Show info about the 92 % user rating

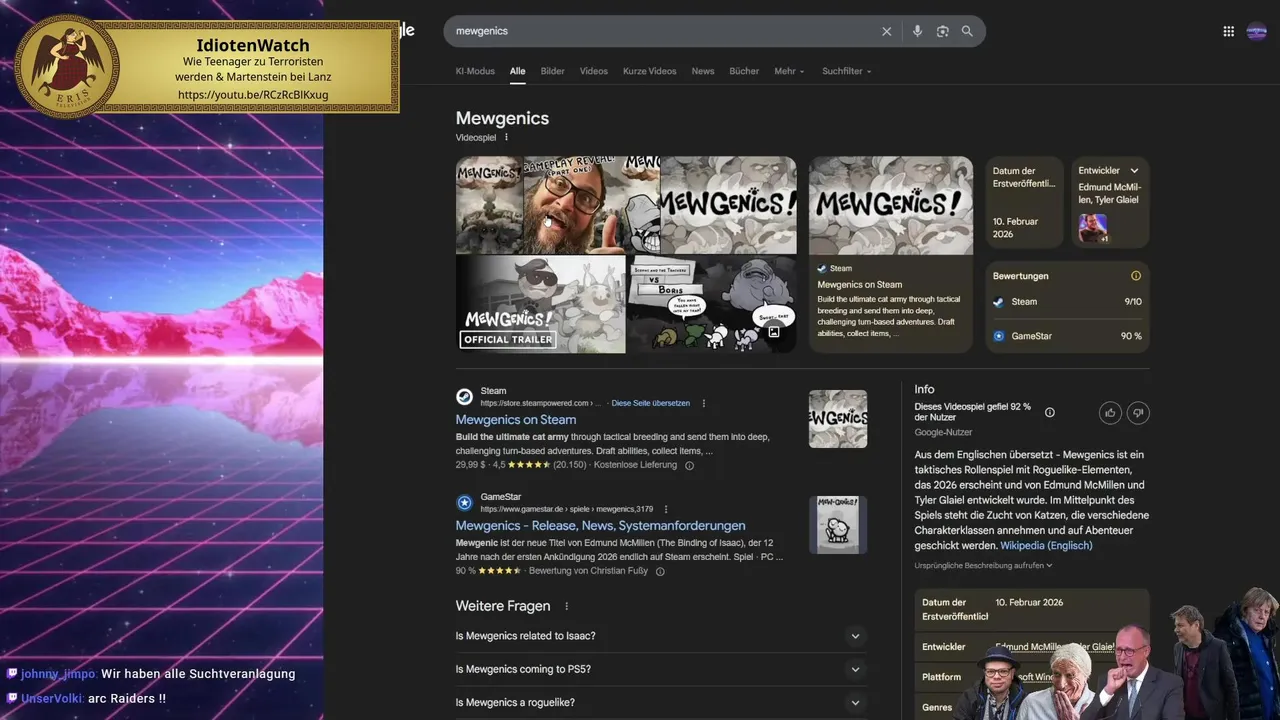(1049, 412)
